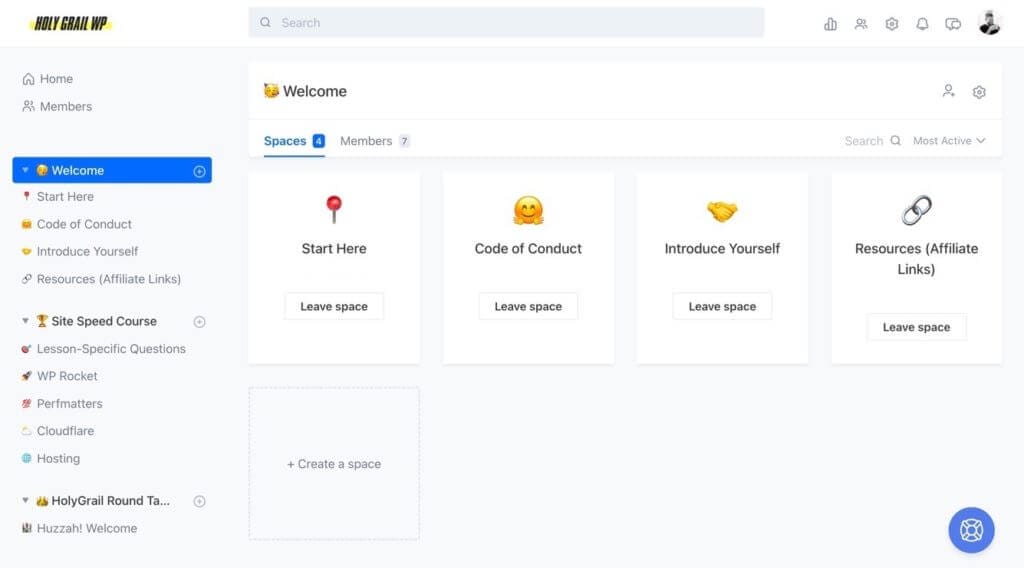1024x568 pixels.
Task: Leave the Code of Conduct space
Action: pos(528,306)
